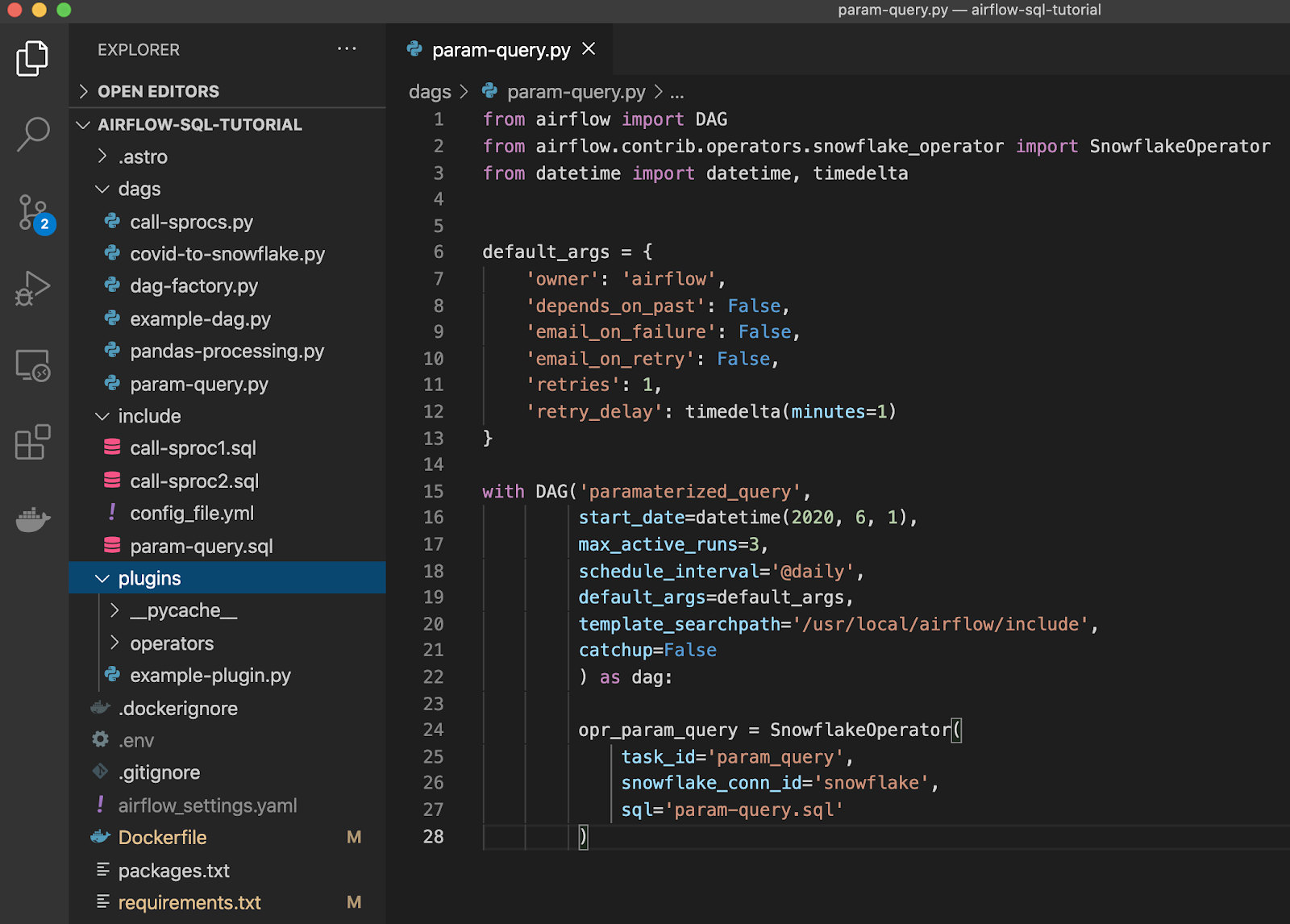Expand the .astro folder
1290x924 pixels.
pyautogui.click(x=143, y=157)
